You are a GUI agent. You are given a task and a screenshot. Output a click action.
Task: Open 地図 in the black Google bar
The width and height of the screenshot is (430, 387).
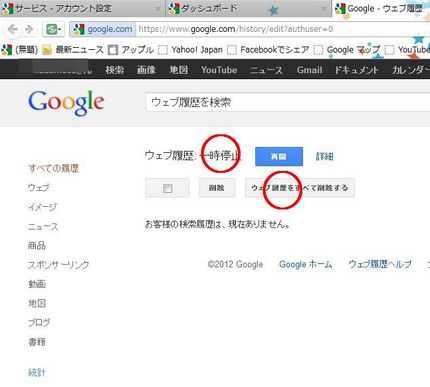[x=178, y=70]
